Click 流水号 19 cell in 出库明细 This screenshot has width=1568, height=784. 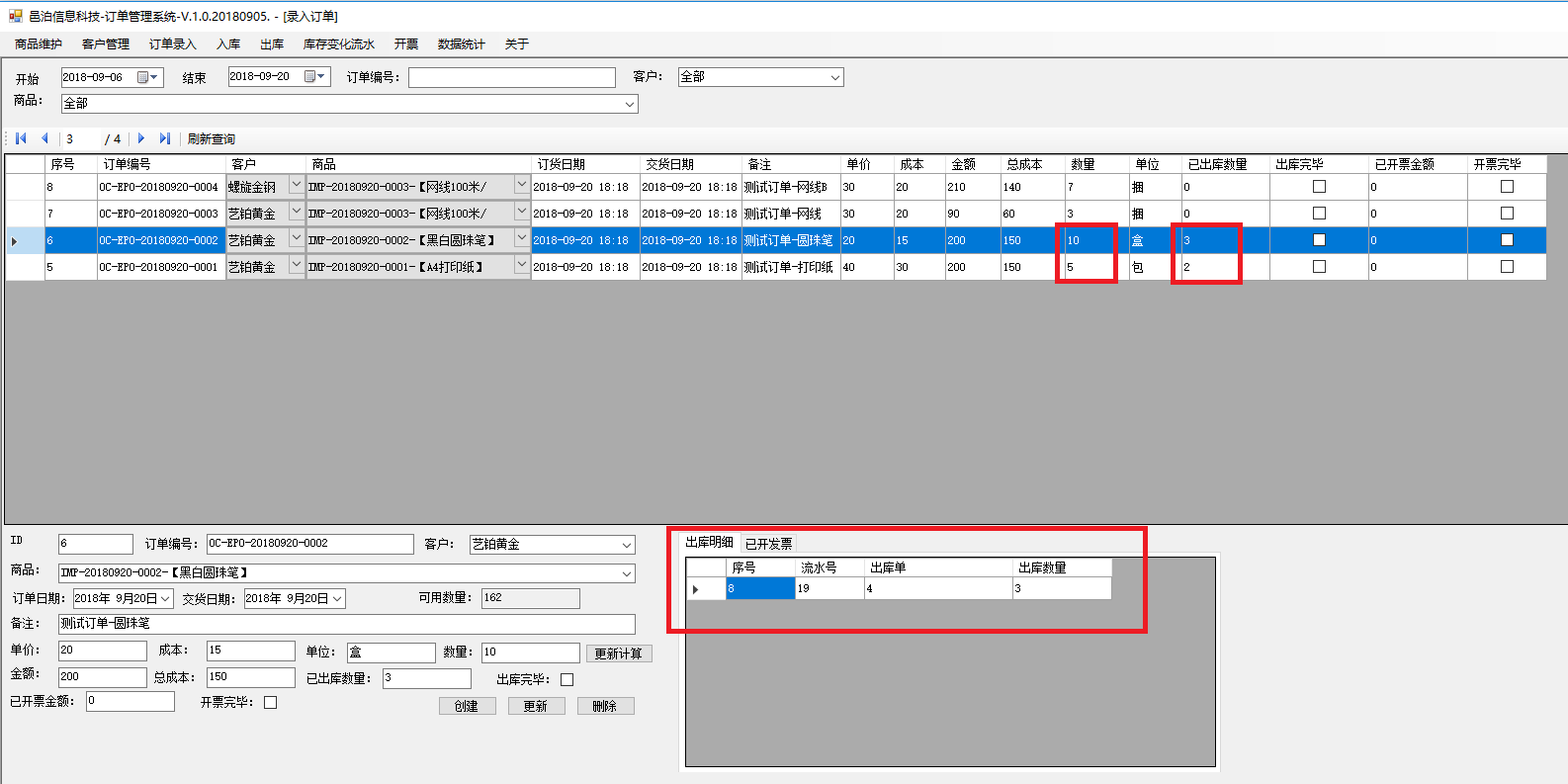click(x=829, y=588)
